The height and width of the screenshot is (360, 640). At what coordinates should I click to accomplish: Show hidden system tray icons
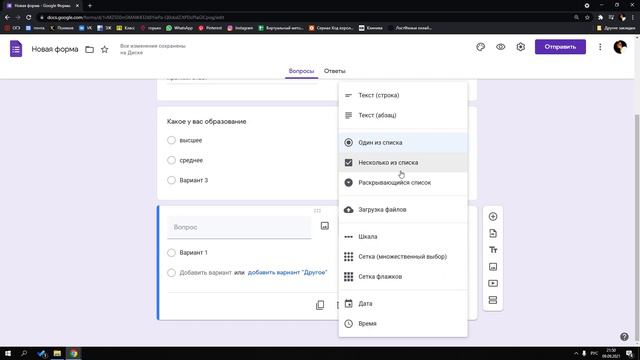pos(576,353)
